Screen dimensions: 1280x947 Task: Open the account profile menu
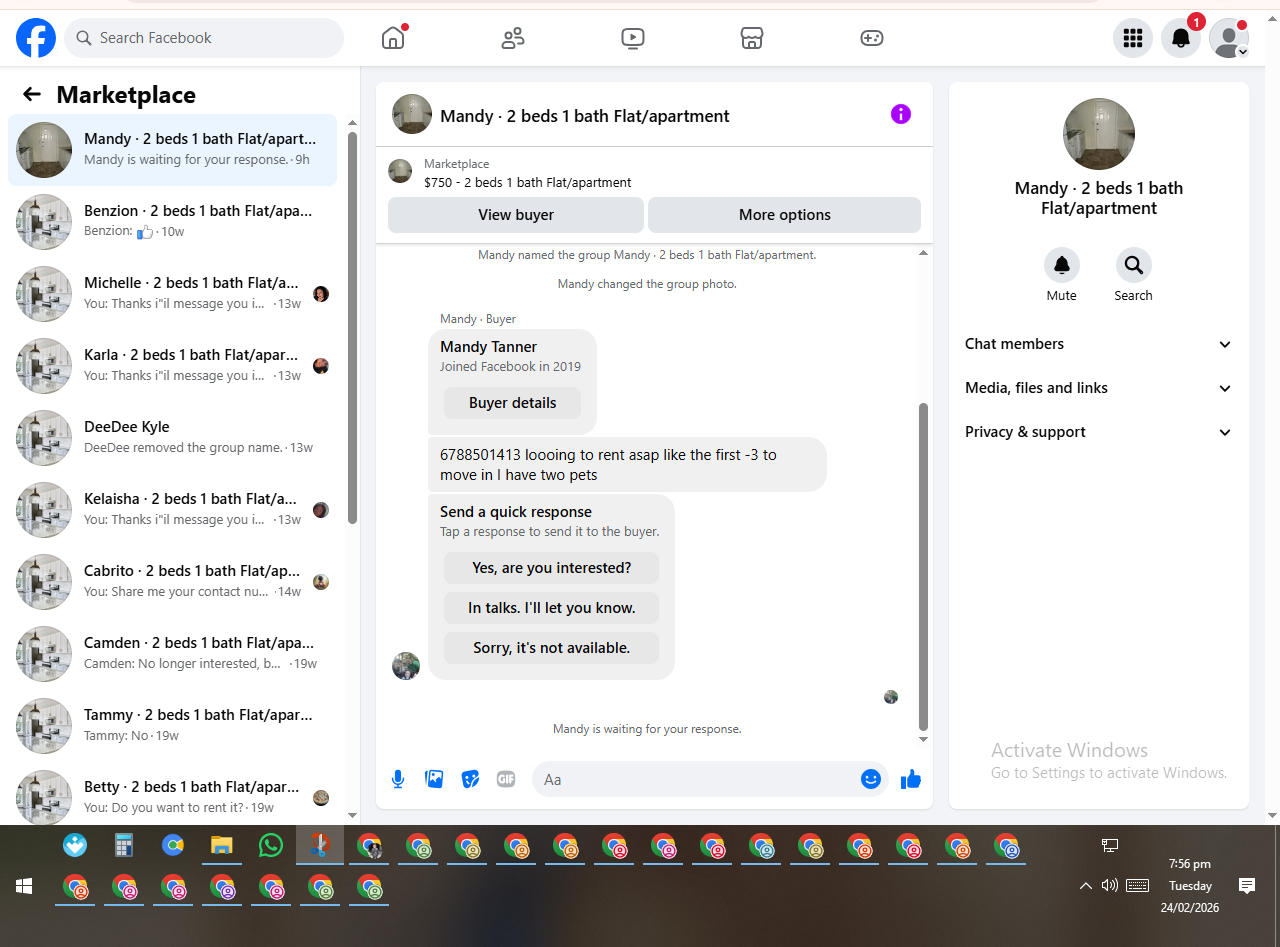pyautogui.click(x=1229, y=38)
